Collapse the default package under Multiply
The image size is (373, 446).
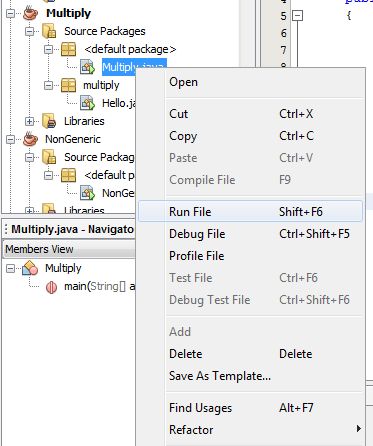click(x=49, y=49)
